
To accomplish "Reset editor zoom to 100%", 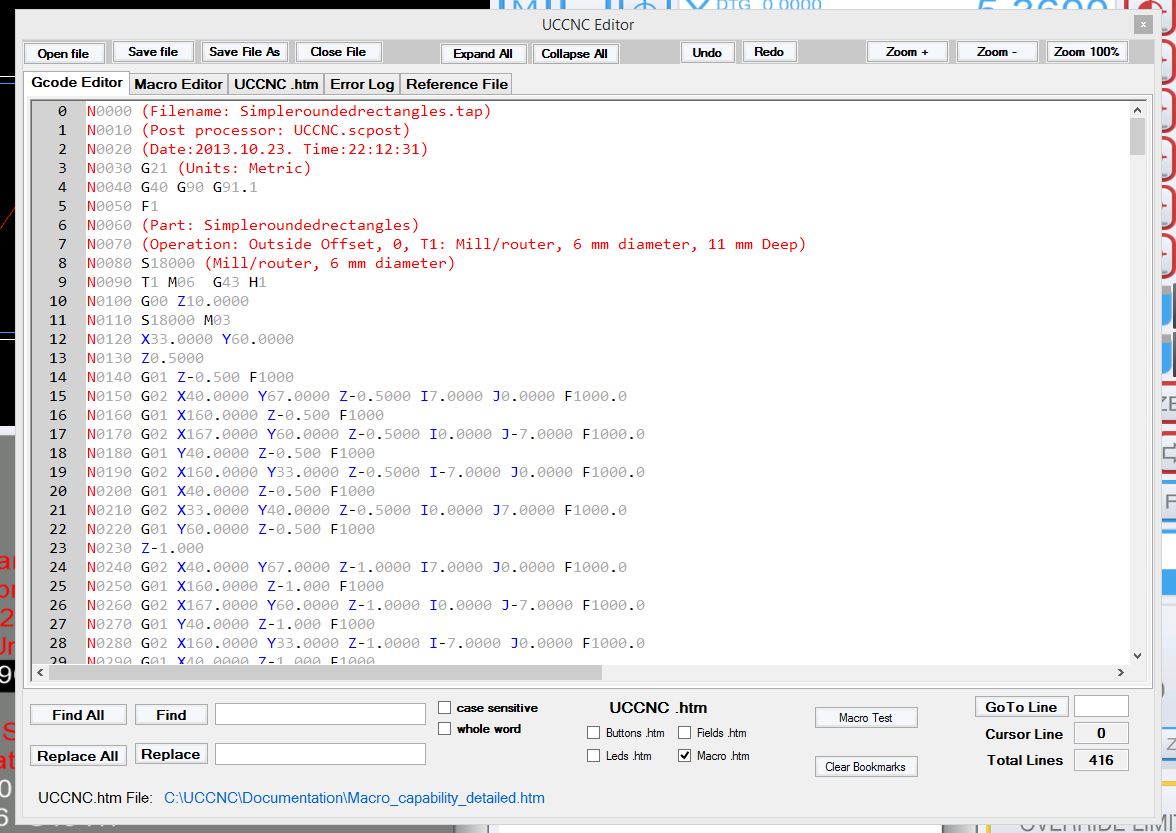I will (1087, 52).
